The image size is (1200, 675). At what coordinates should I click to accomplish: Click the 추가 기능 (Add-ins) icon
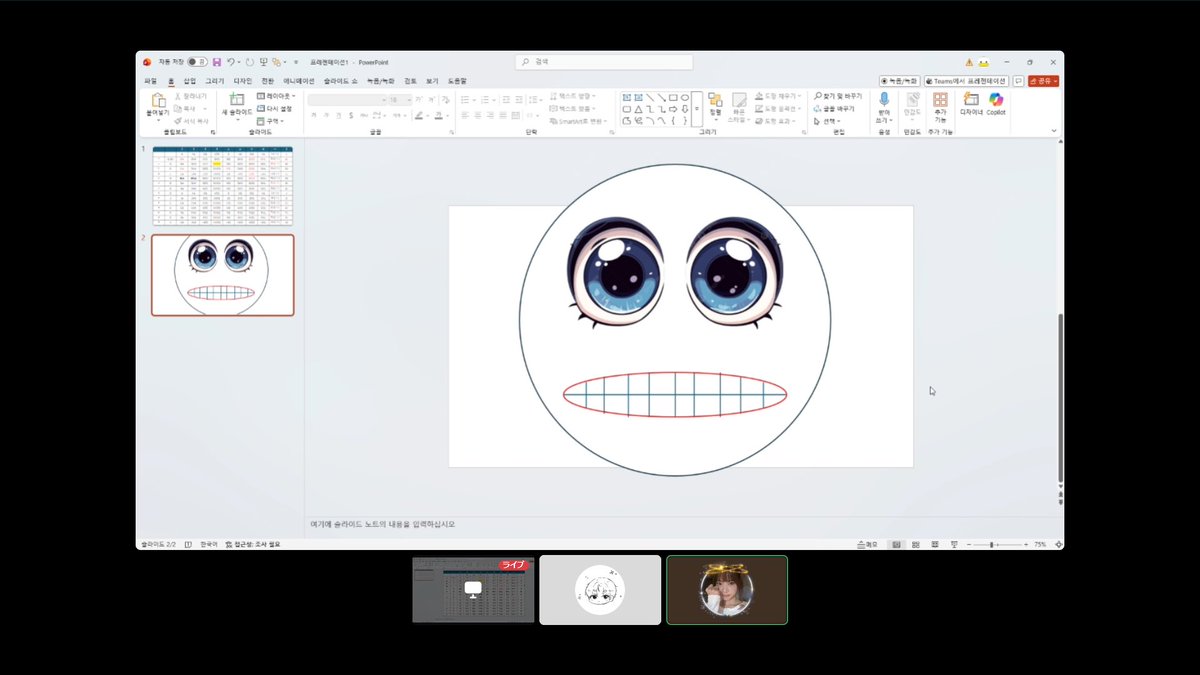click(x=940, y=99)
